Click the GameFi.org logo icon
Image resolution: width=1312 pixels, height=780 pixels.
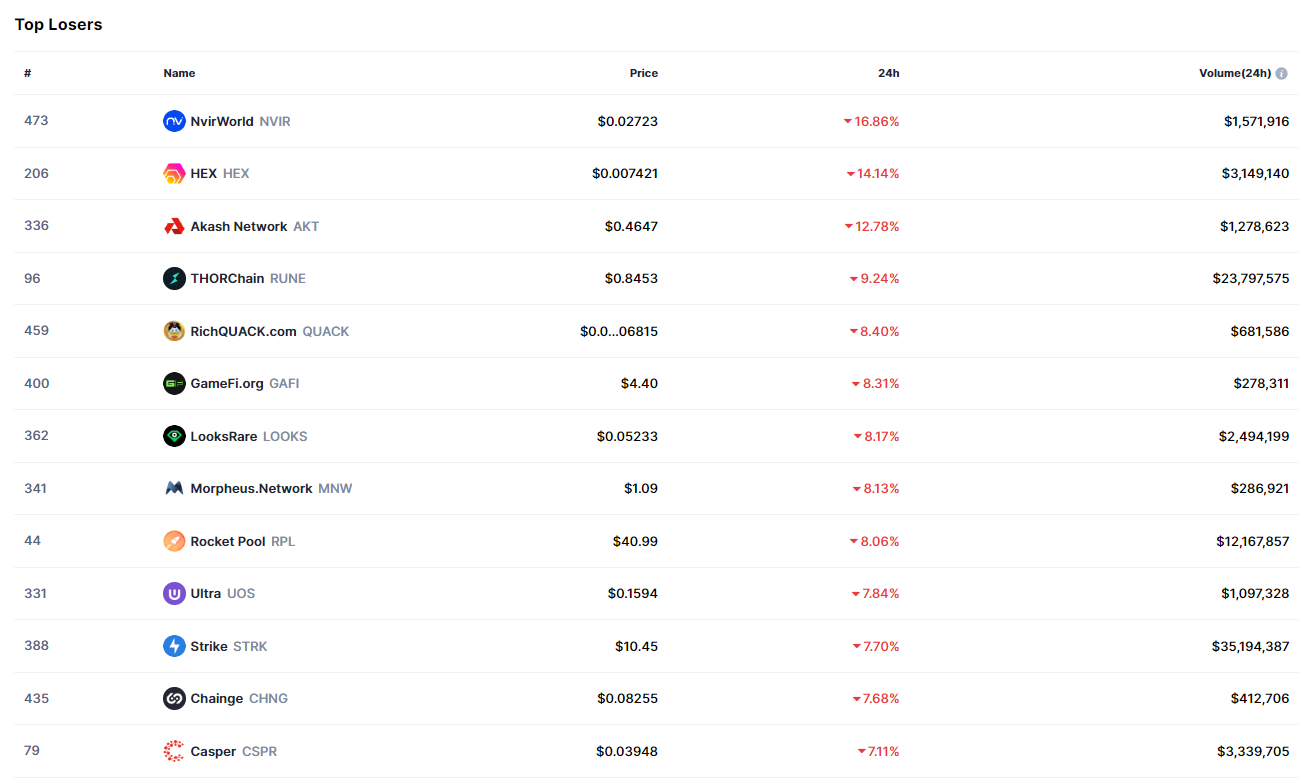174,384
